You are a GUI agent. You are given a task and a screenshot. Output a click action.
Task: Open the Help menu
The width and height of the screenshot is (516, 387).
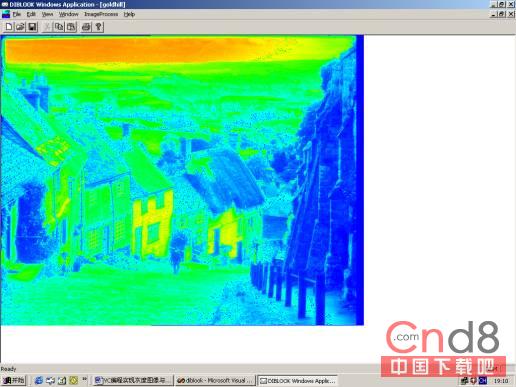point(129,14)
